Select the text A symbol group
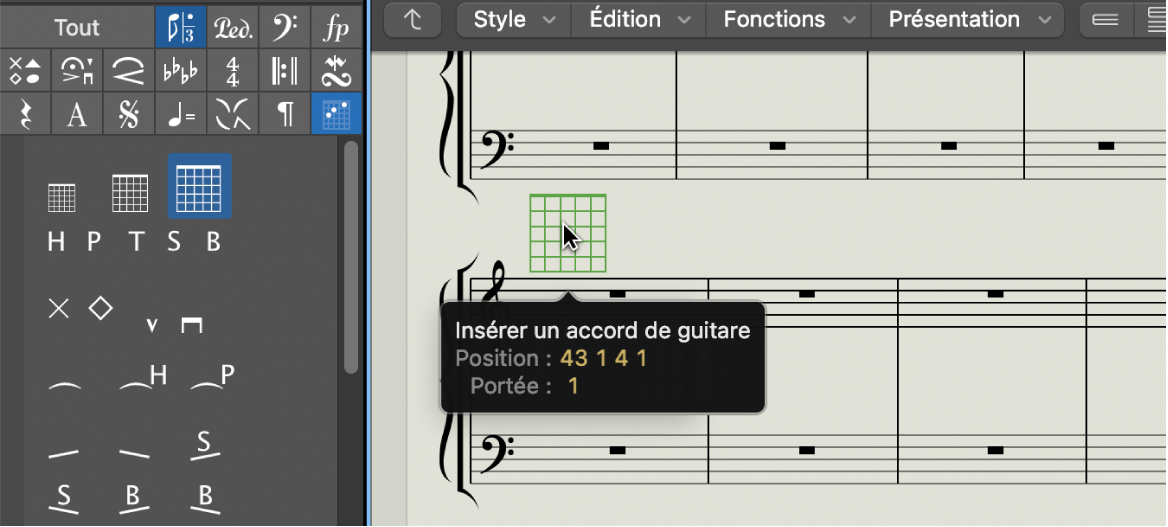Viewport: 1168px width, 527px height. (77, 115)
